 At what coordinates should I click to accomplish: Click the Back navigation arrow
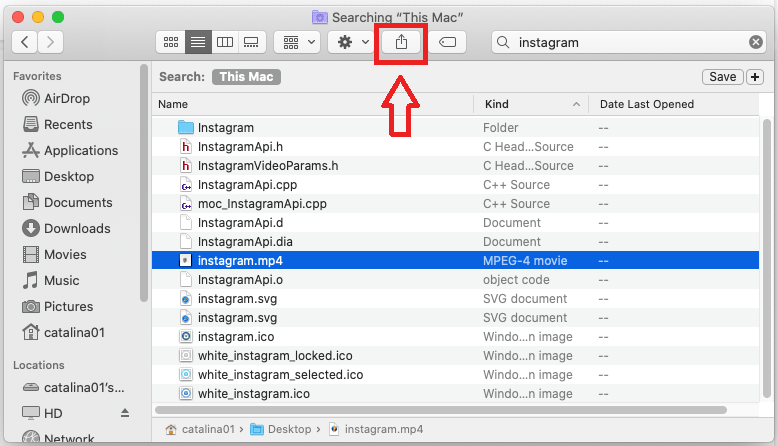click(x=25, y=42)
